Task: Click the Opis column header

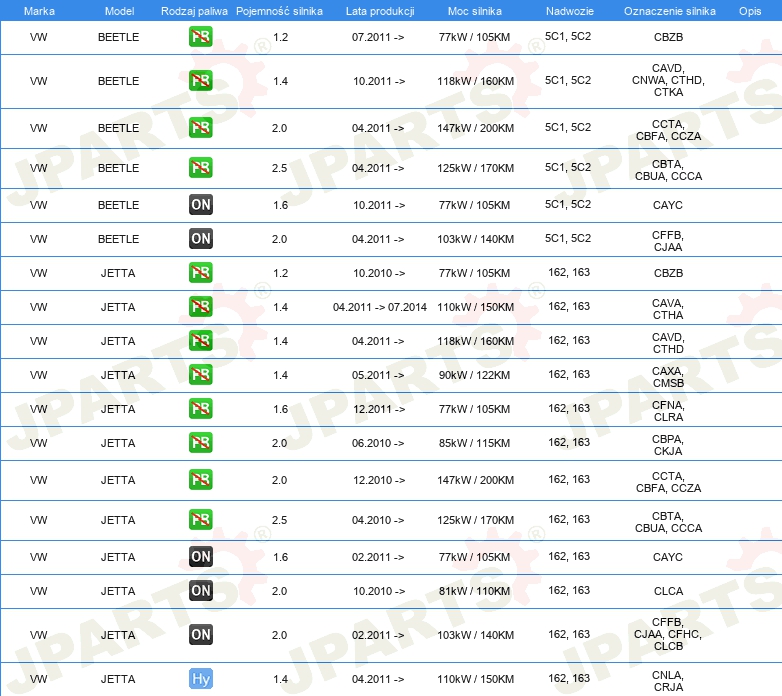Action: (x=749, y=10)
